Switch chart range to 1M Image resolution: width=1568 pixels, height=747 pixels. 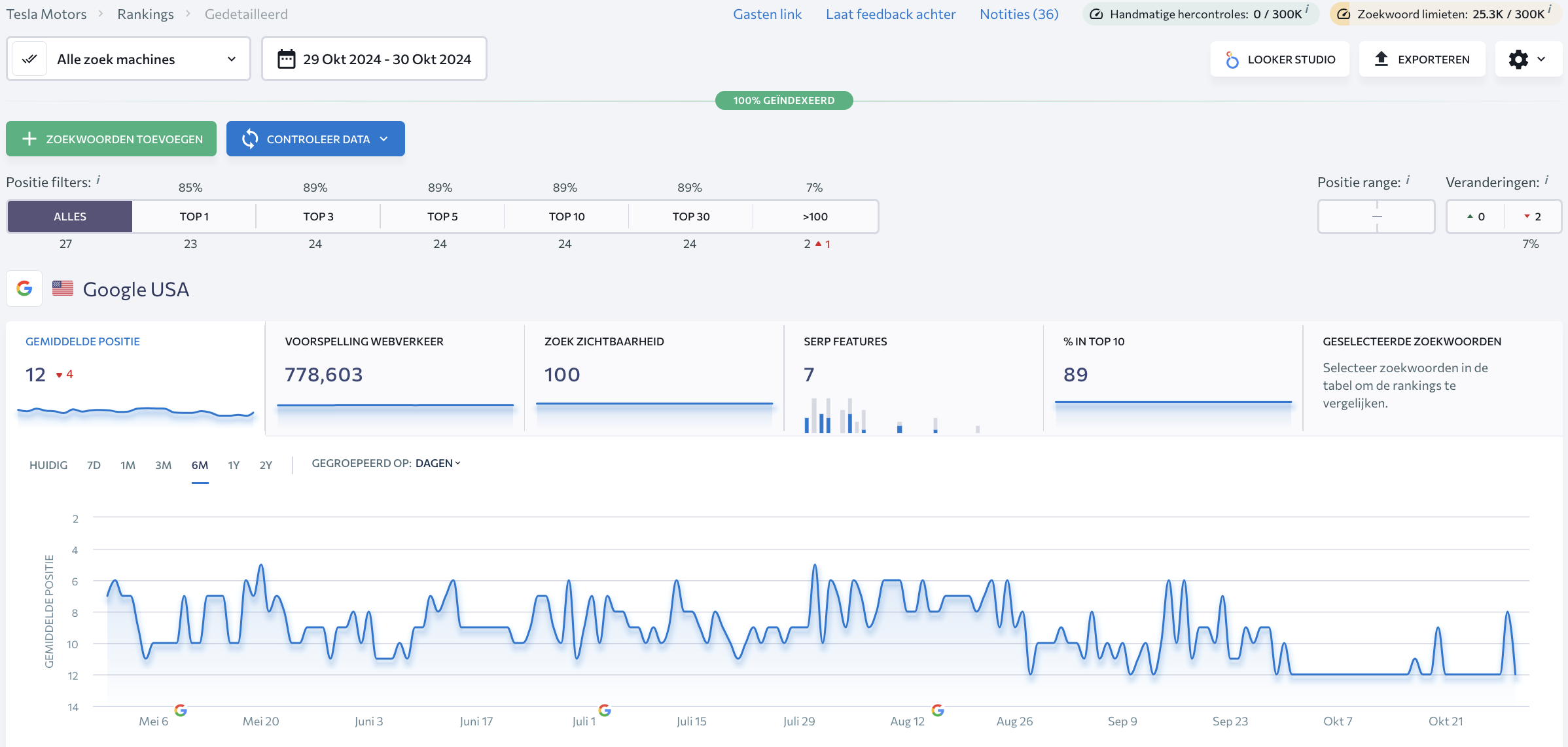128,465
